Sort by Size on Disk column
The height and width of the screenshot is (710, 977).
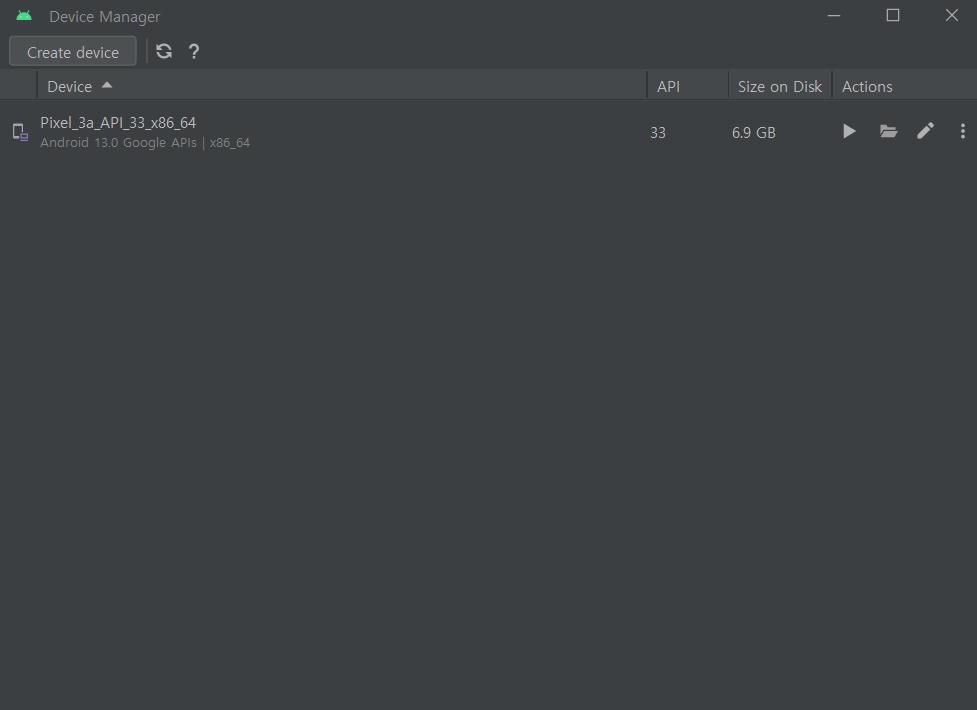[779, 87]
